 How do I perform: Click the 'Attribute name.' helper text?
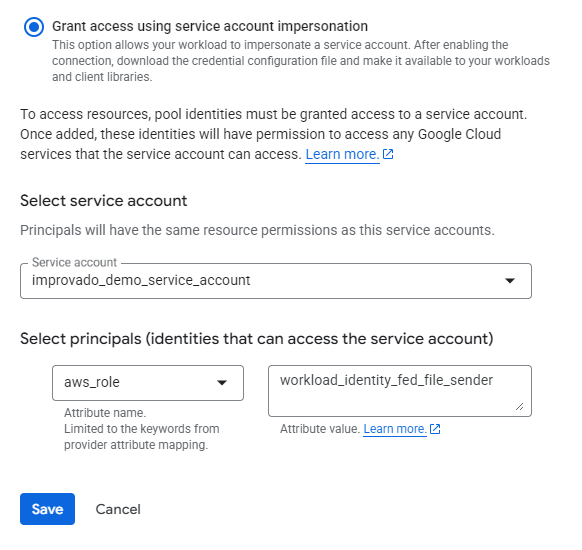[x=105, y=413]
